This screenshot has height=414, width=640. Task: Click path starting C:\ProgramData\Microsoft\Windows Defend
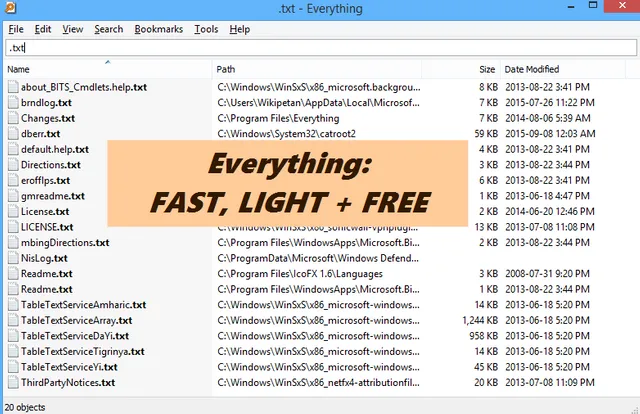coord(318,258)
